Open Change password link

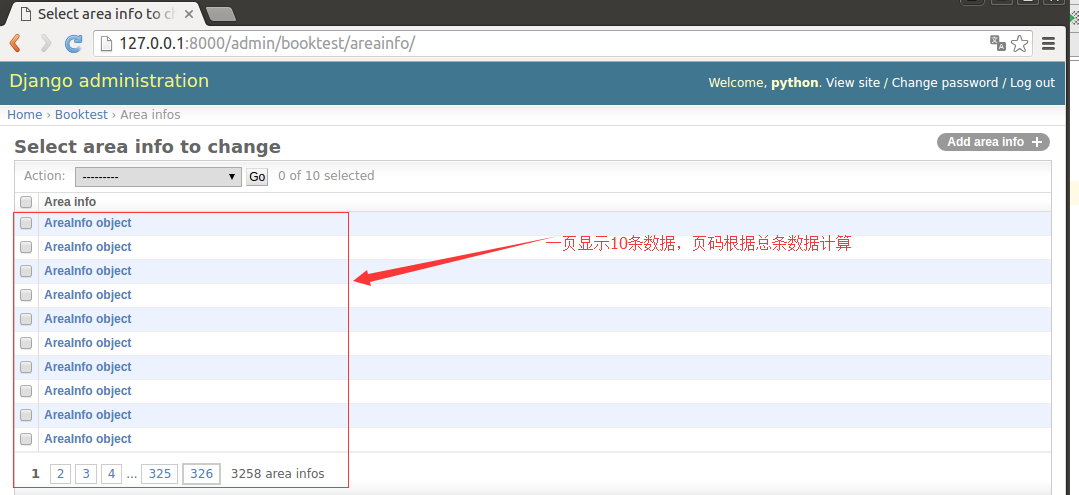944,83
